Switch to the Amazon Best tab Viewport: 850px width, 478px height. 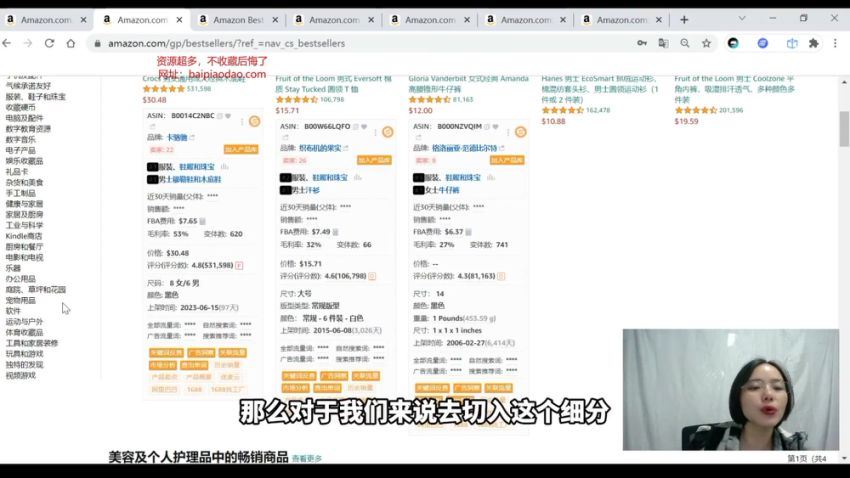point(238,20)
